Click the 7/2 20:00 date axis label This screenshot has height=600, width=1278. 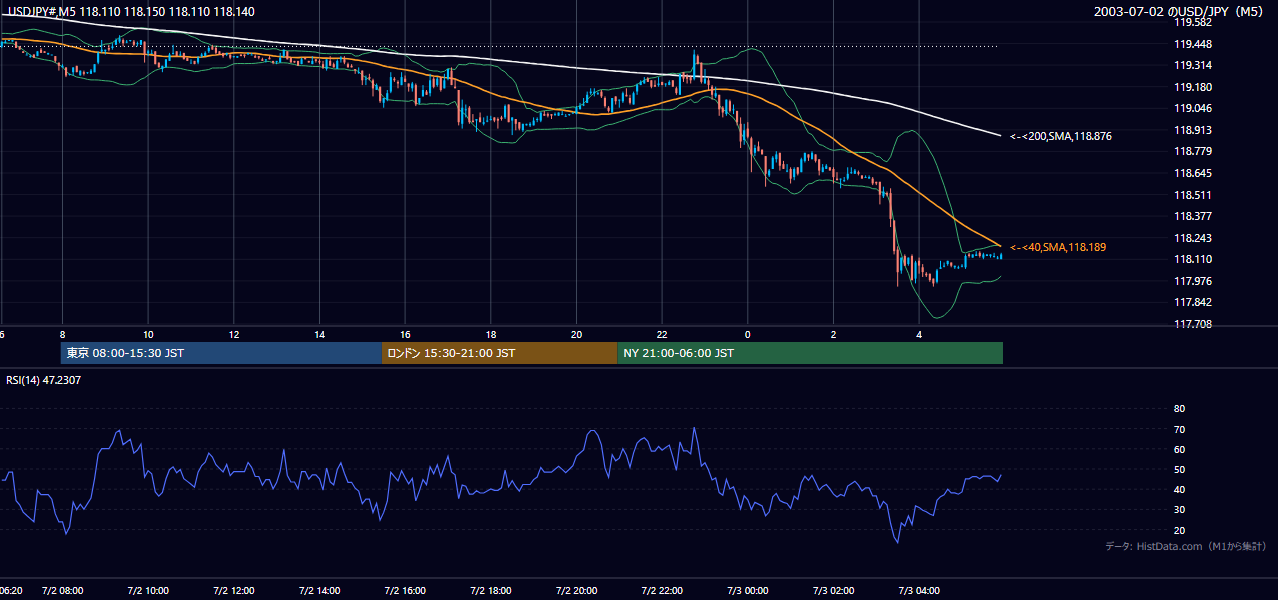coord(577,591)
